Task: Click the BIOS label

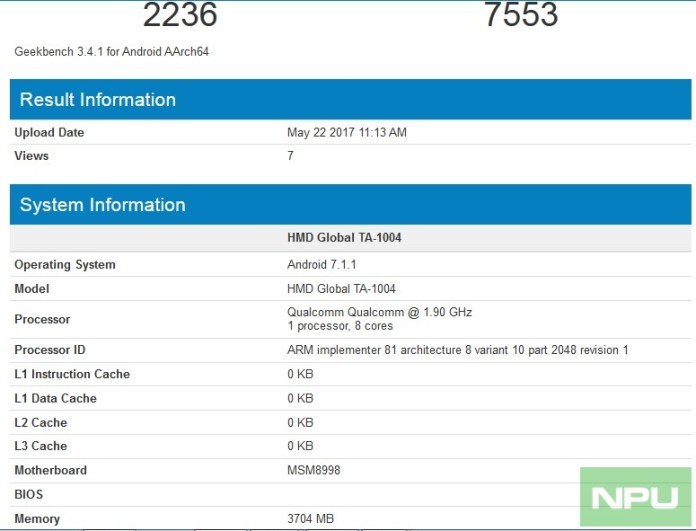Action: 28,494
